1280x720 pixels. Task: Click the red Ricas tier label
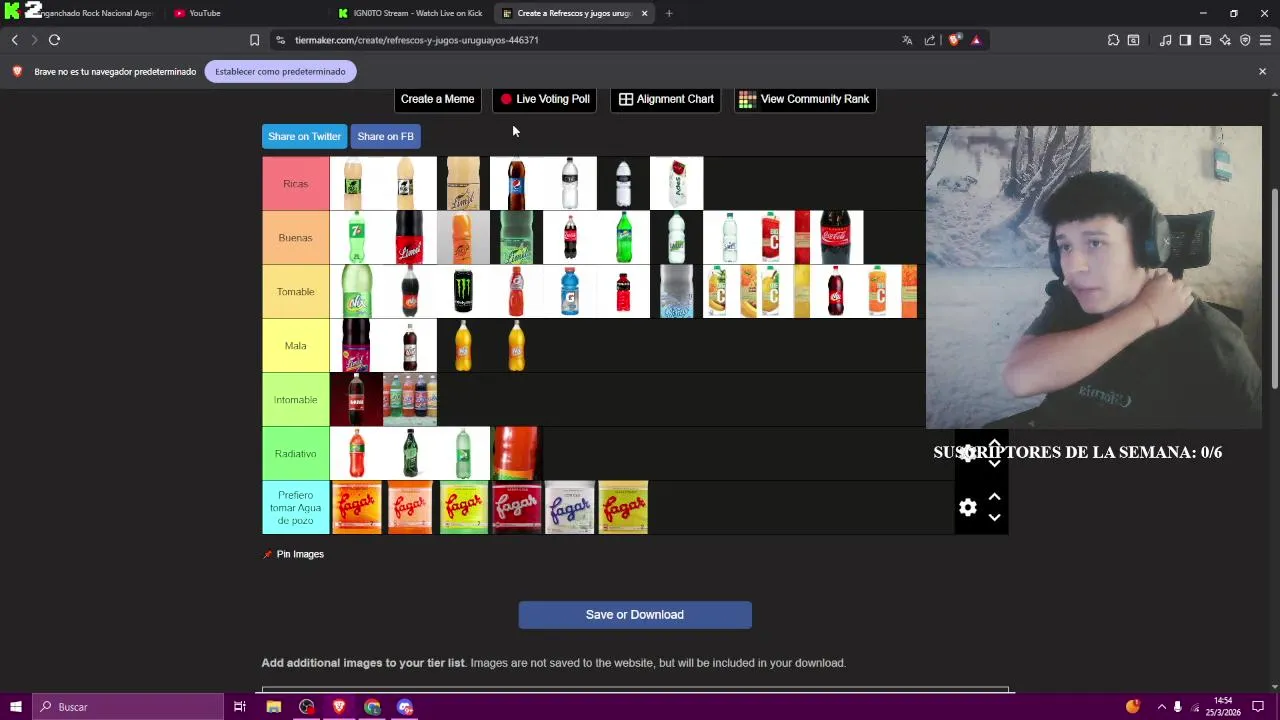click(295, 184)
